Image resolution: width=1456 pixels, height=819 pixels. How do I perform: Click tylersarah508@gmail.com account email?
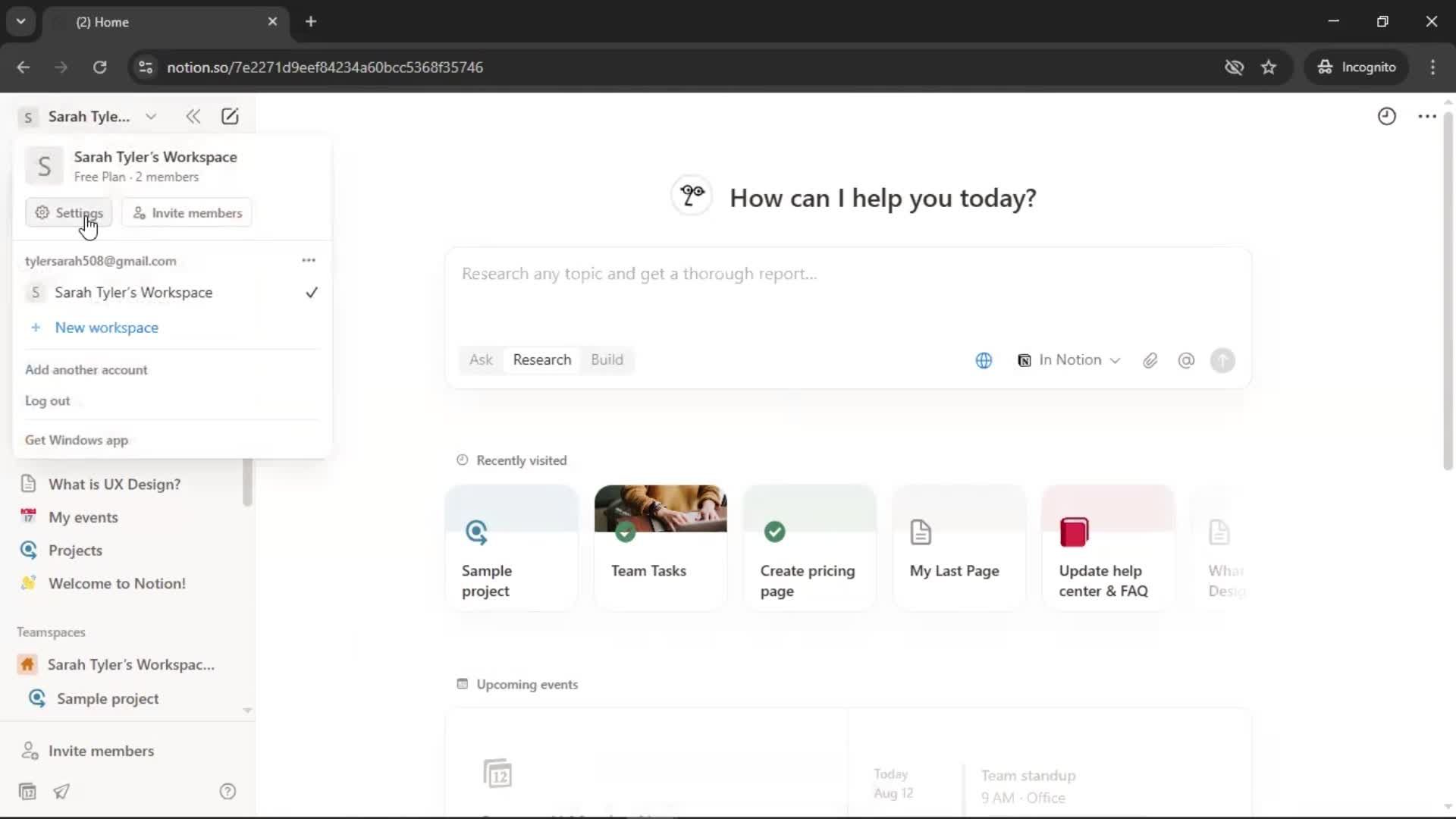tap(100, 261)
